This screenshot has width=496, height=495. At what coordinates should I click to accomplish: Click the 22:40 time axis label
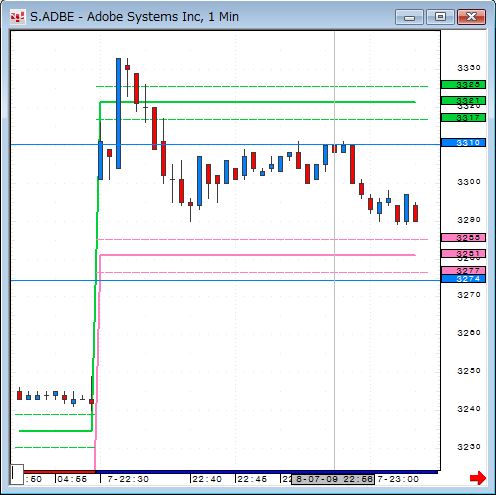207,479
